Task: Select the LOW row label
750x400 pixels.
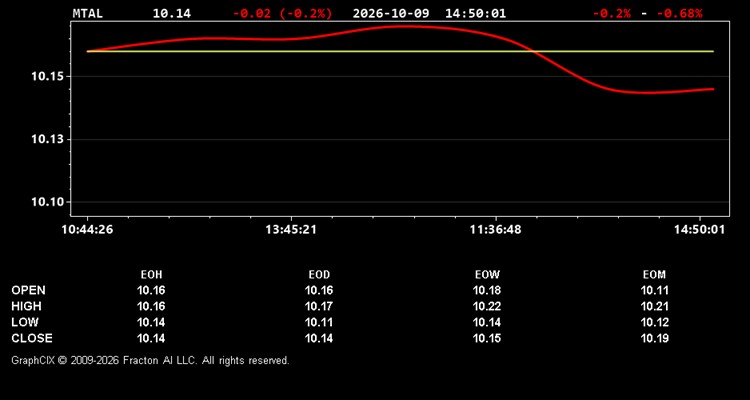Action: tap(25, 322)
